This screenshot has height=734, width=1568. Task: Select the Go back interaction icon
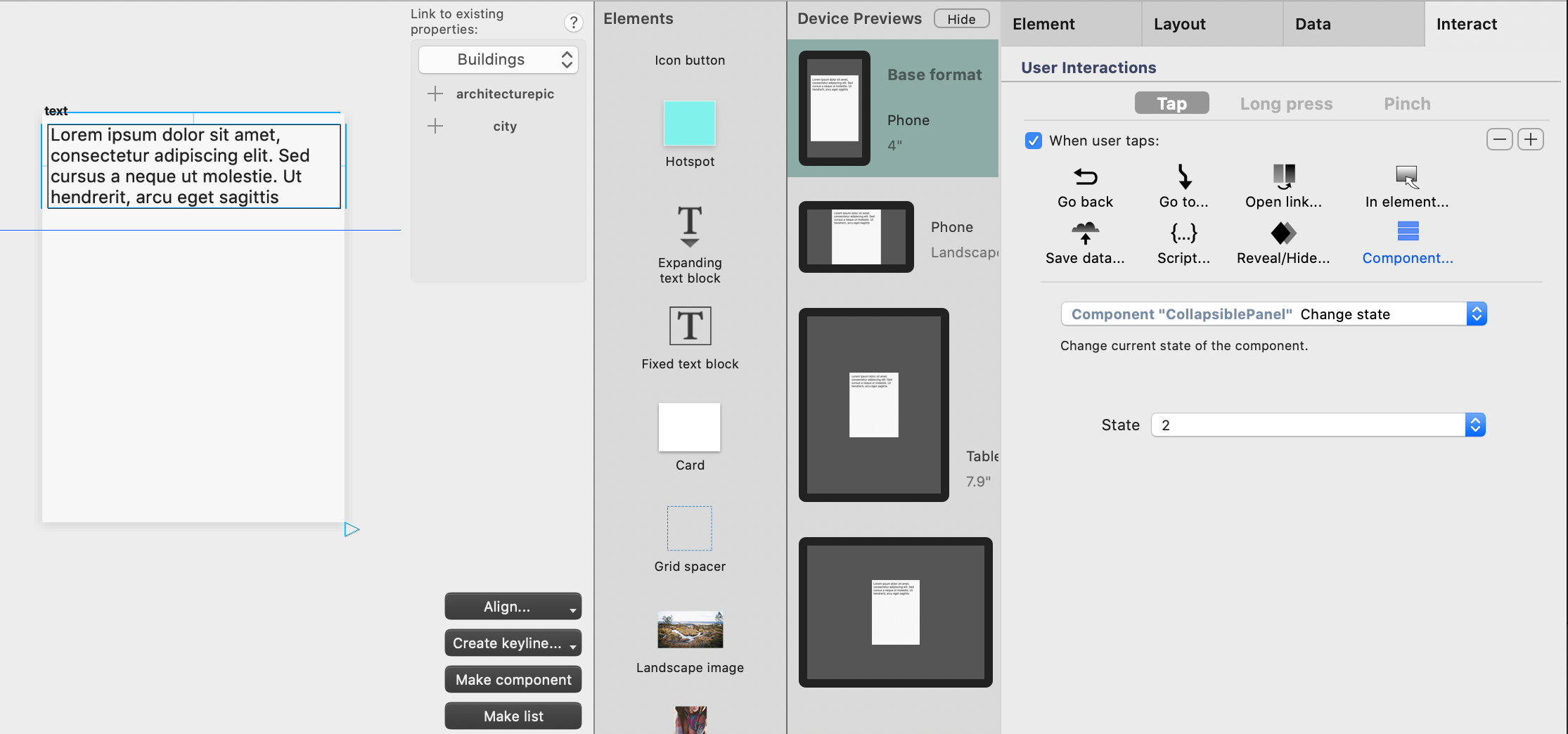(x=1085, y=177)
